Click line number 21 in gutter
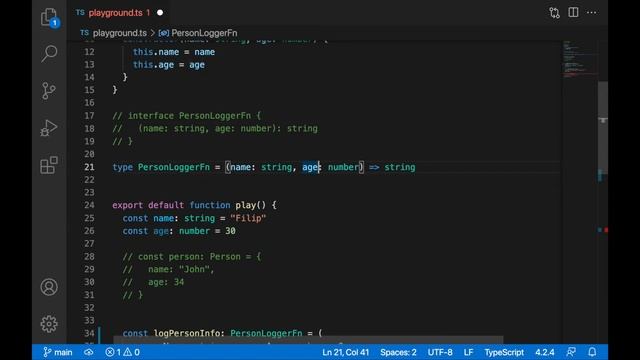The height and width of the screenshot is (360, 640). (89, 167)
